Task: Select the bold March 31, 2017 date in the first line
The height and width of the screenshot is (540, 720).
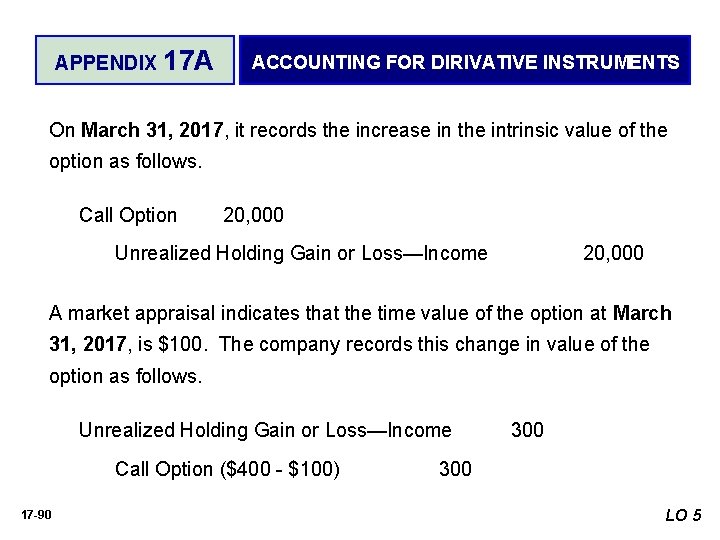Action: 152,130
